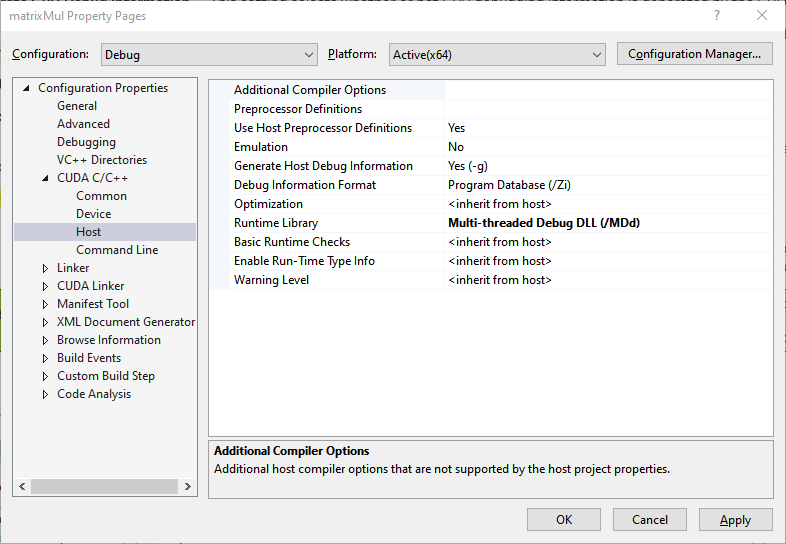Open the Configuration dropdown showing Debug
Viewport: 786px width, 544px height.
(x=209, y=54)
